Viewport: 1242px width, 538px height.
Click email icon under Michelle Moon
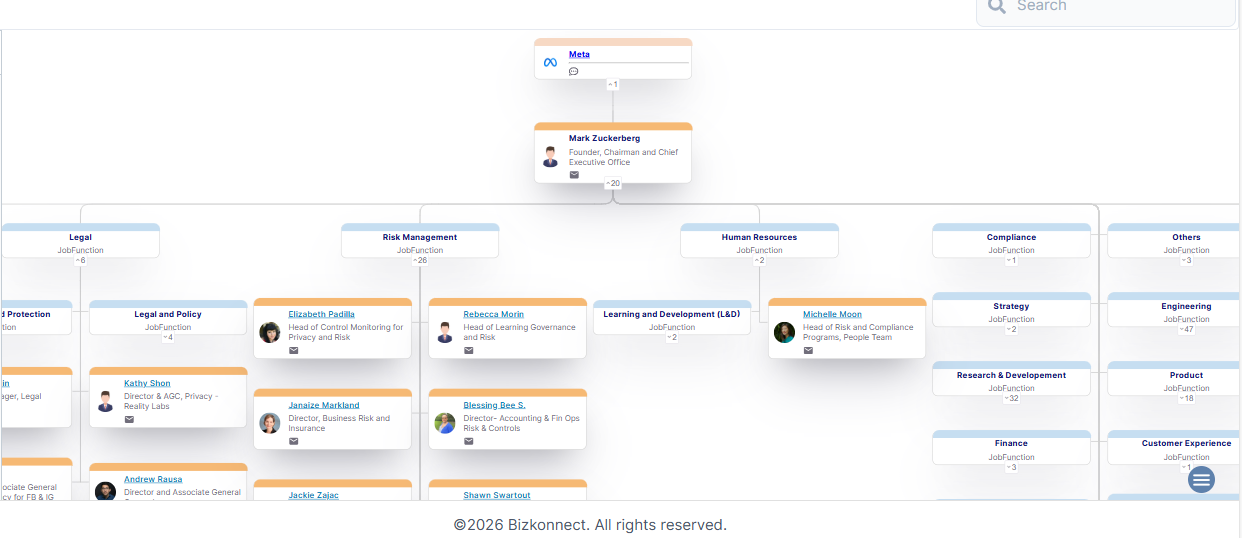tap(808, 351)
